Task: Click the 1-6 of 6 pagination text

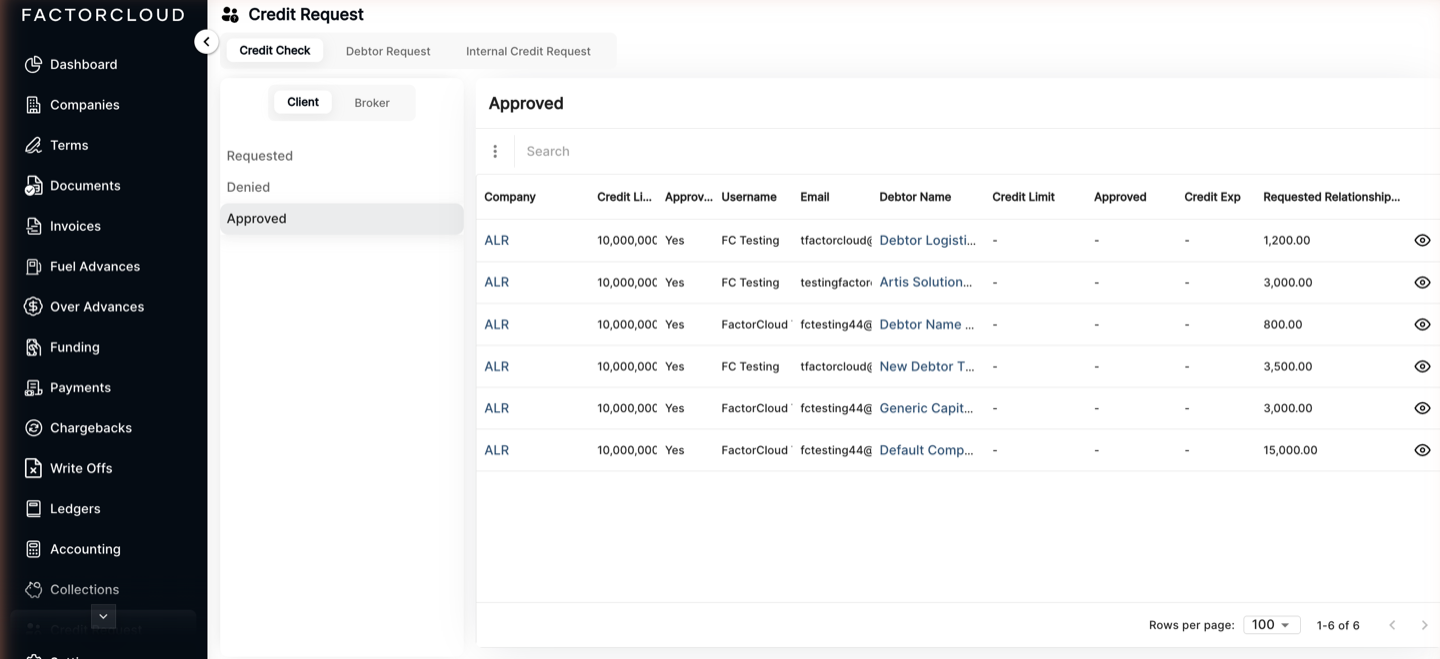Action: point(1338,626)
